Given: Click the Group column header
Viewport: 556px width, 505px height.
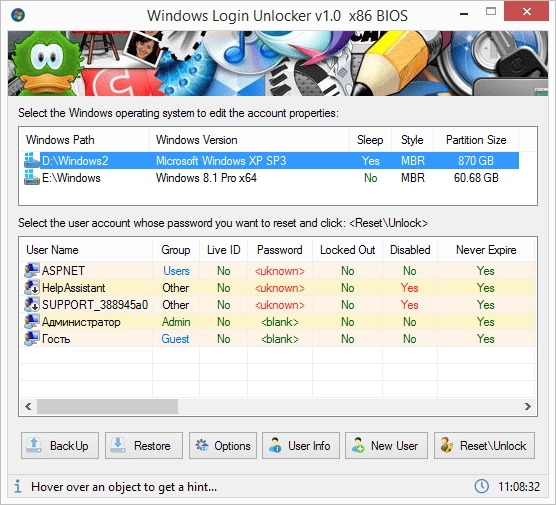Looking at the screenshot, I should coord(176,250).
